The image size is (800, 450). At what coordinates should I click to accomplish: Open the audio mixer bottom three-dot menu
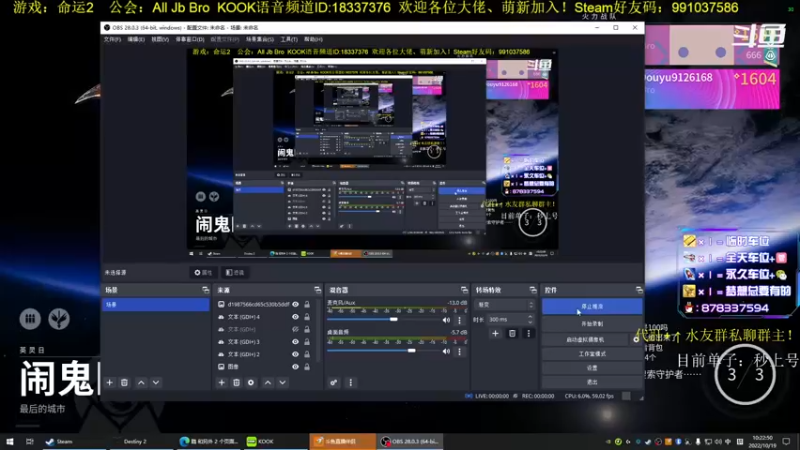(351, 382)
